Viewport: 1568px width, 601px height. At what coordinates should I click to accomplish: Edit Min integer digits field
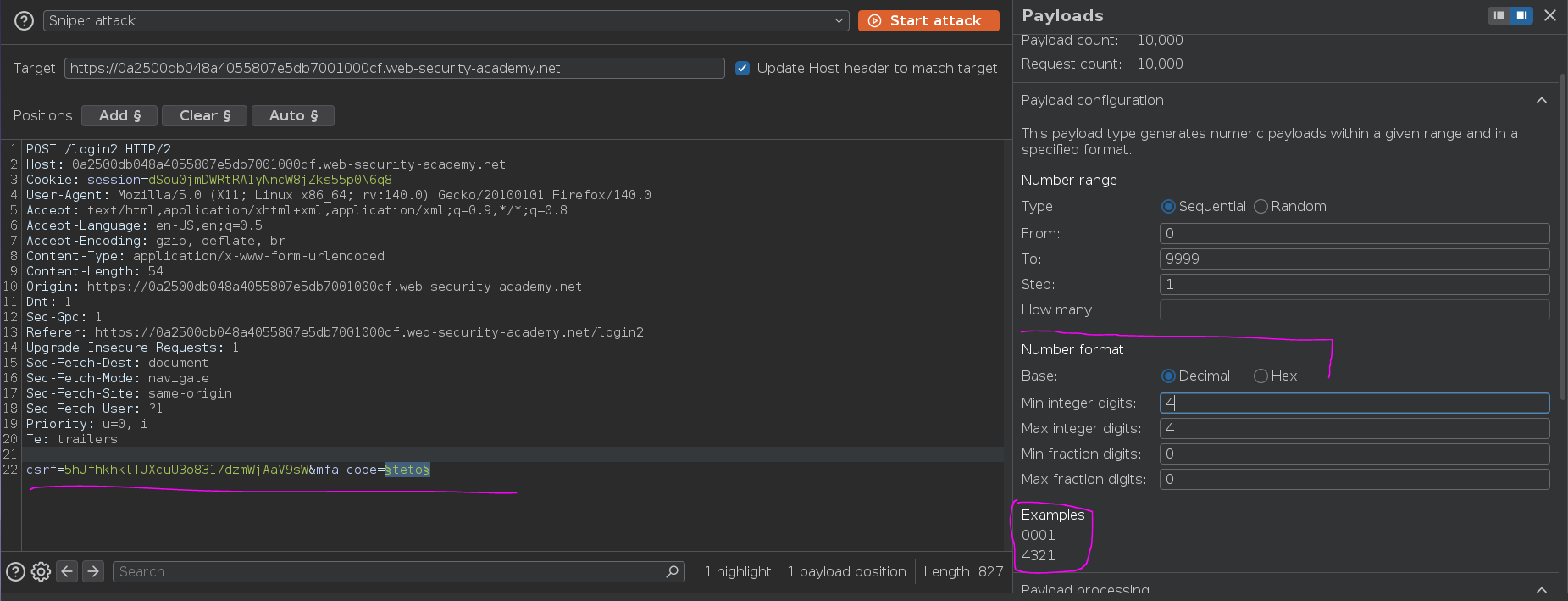[1354, 403]
